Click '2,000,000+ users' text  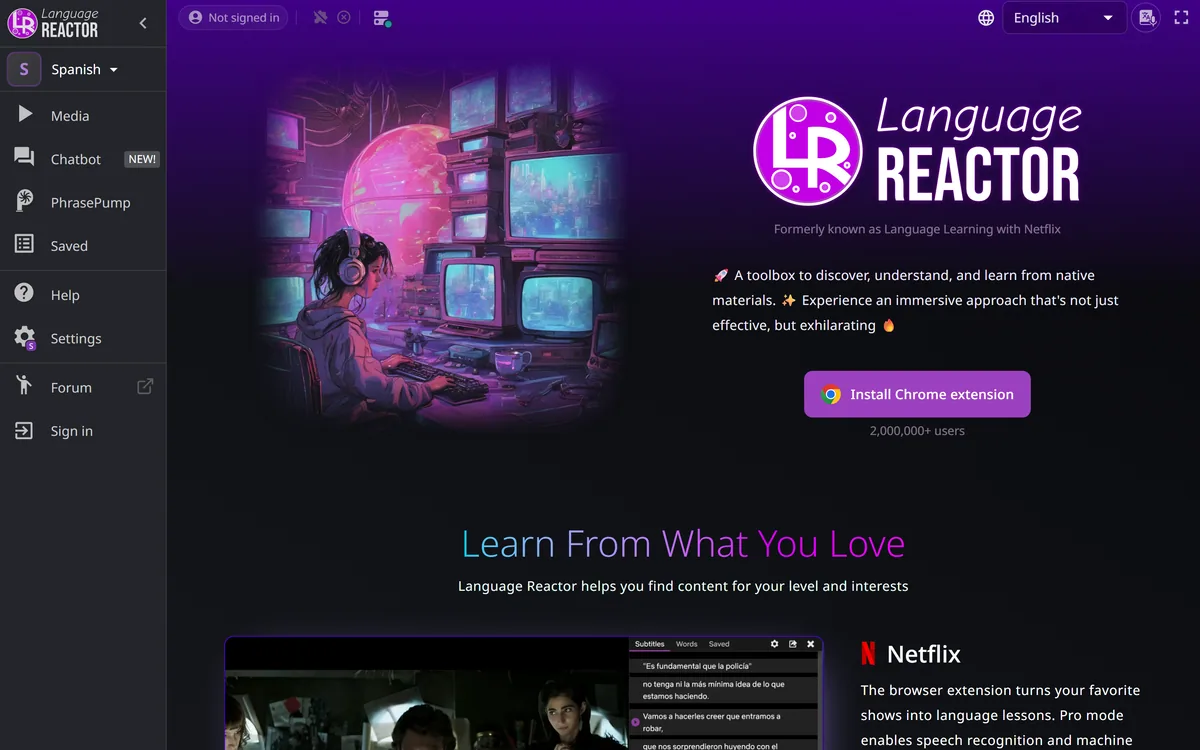pyautogui.click(x=917, y=430)
